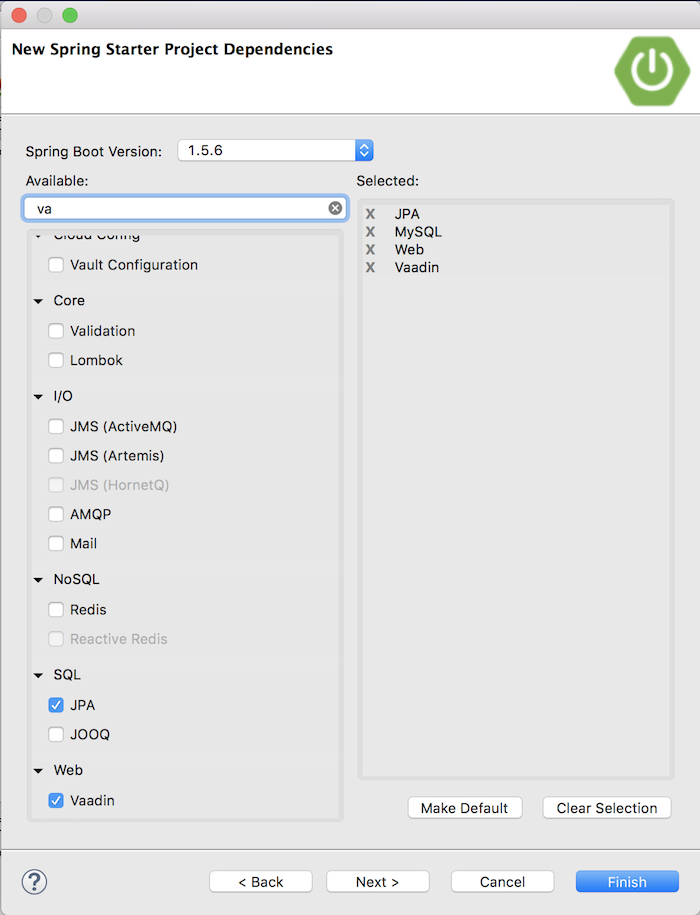Select the MySQL label in Selected list
700x915 pixels.
[x=418, y=232]
